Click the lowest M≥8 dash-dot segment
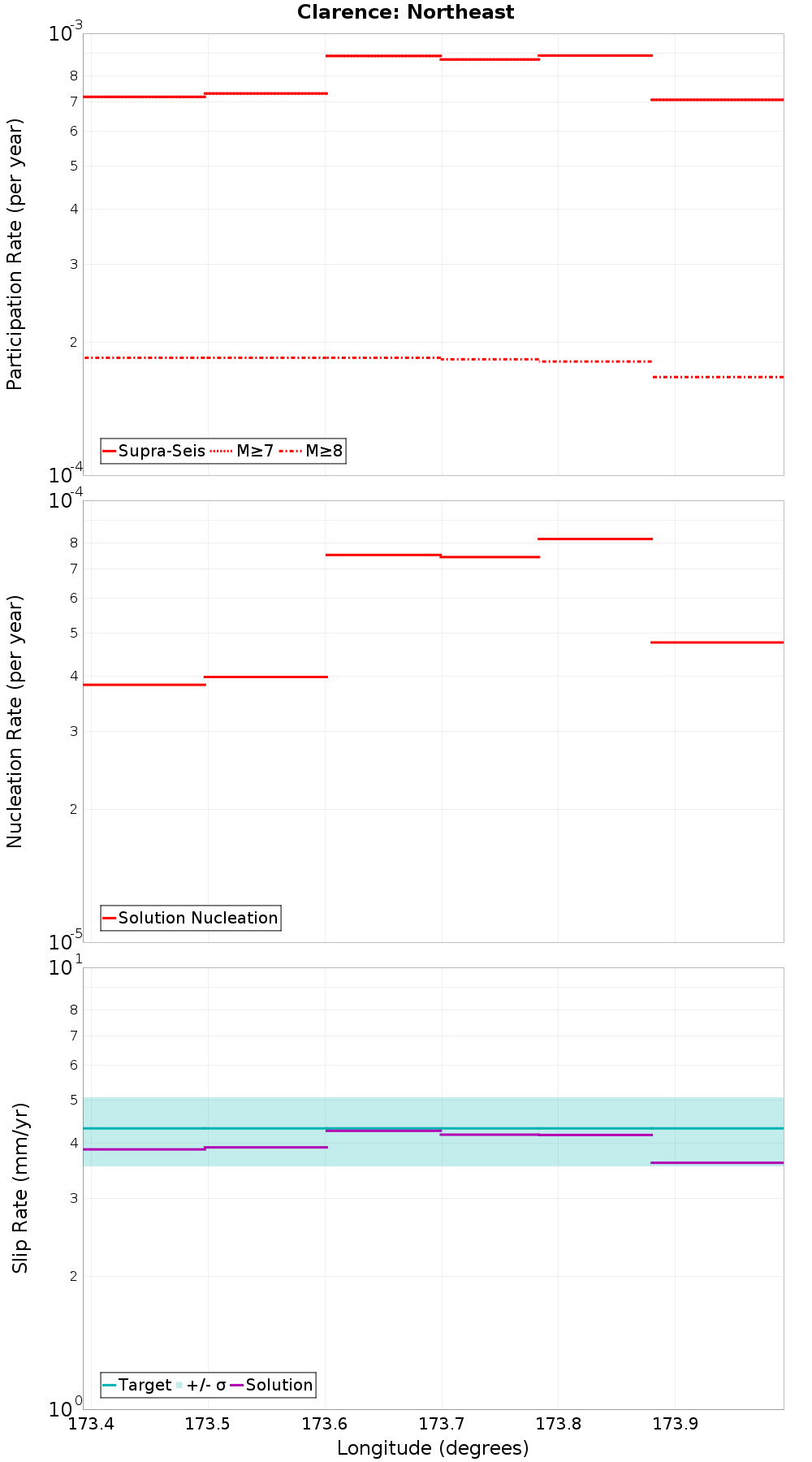This screenshot has width=812, height=1462. [718, 377]
